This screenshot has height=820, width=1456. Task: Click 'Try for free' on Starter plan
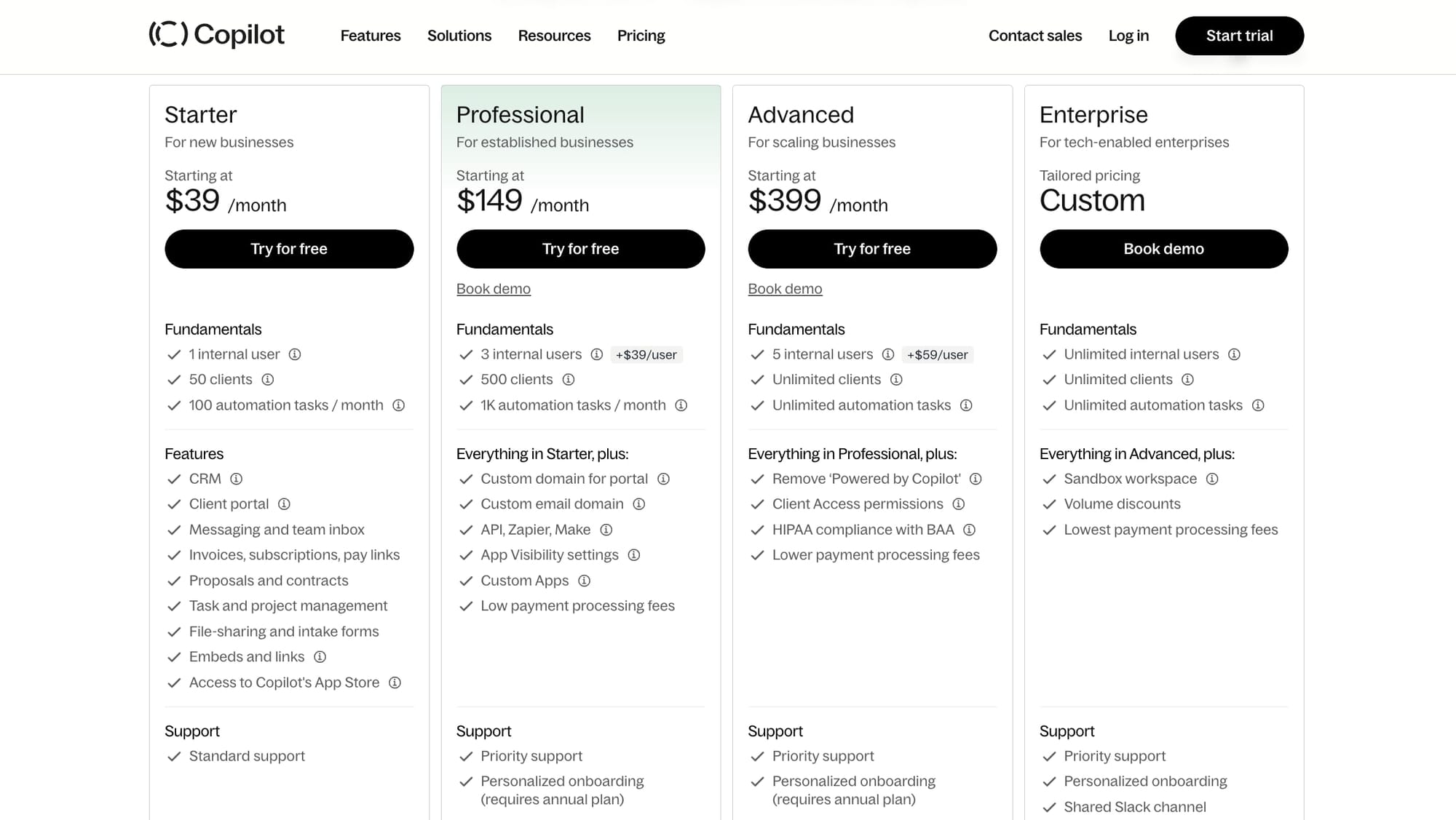click(289, 249)
